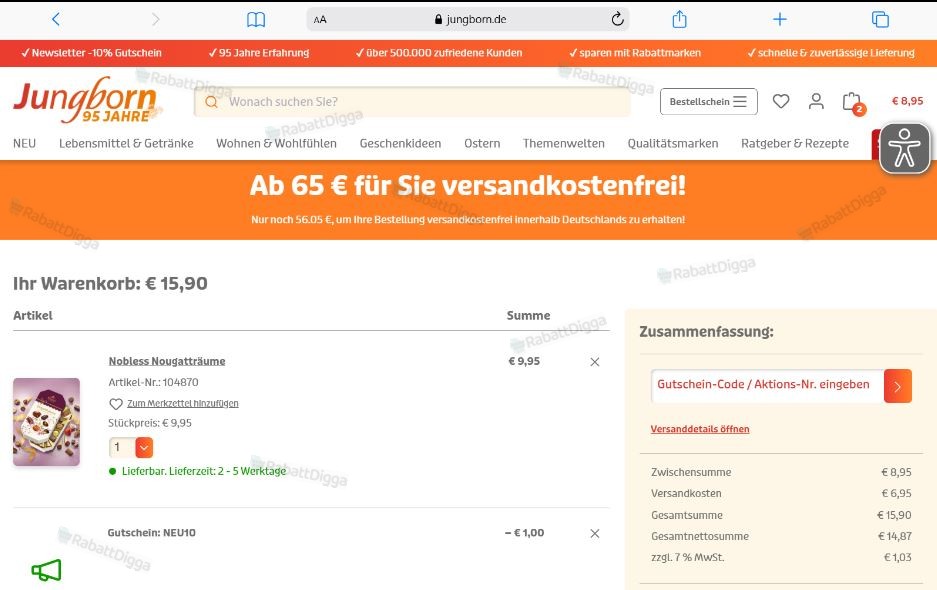The image size is (937, 590).
Task: Click the Nobless Nougatträume product thumbnail
Action: point(47,421)
